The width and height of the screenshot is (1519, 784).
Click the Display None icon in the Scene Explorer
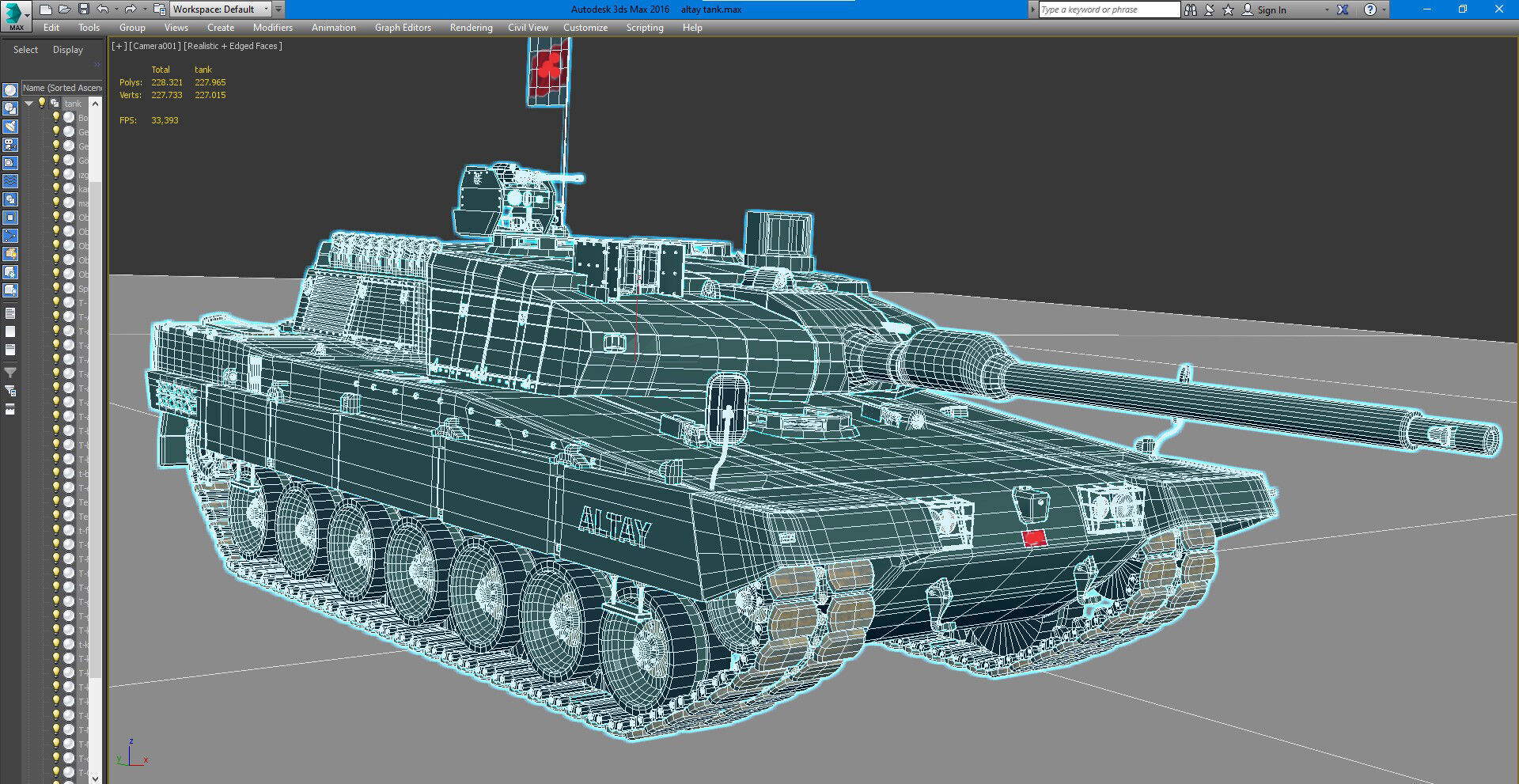pos(10,332)
